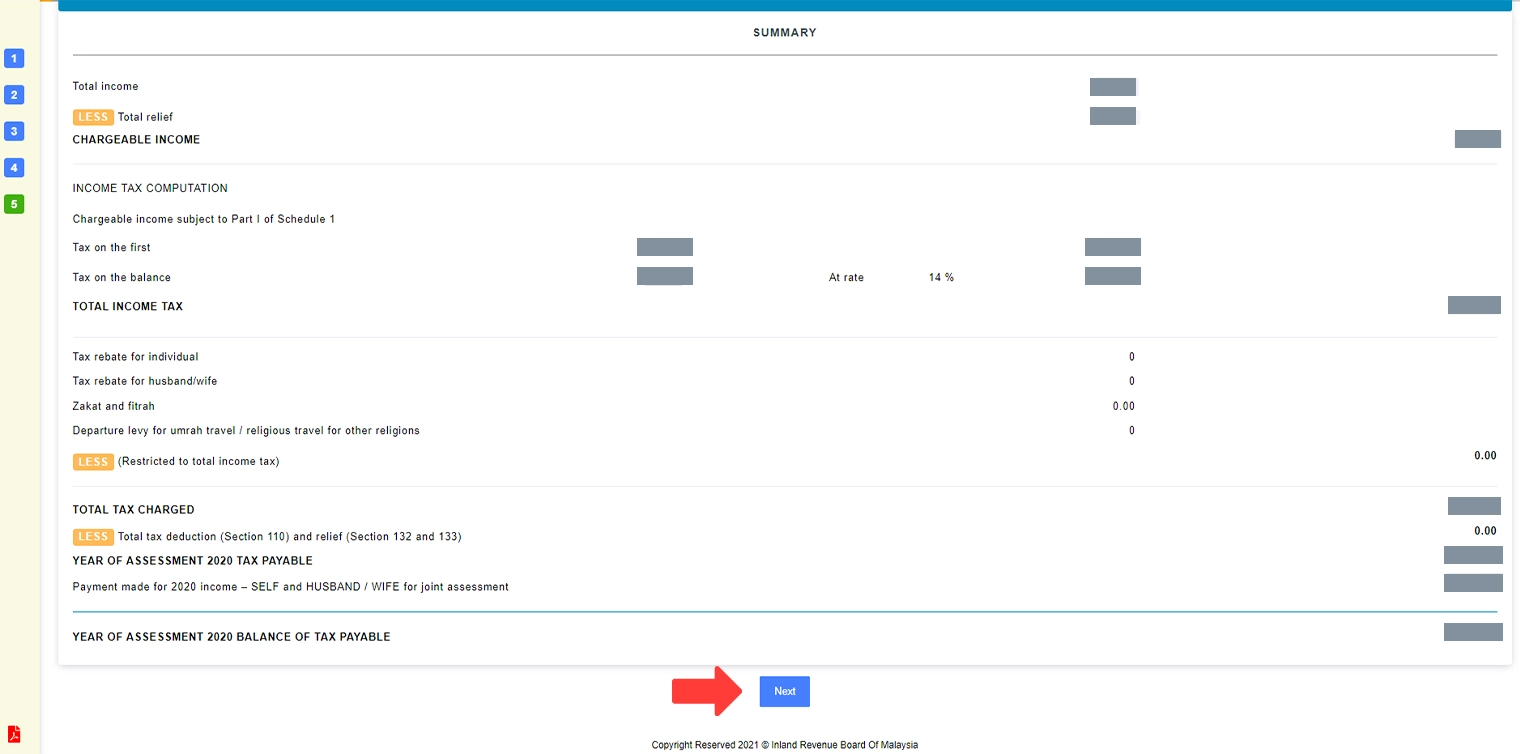Select step 4 from the step navigator
The image size is (1520, 754).
click(14, 167)
